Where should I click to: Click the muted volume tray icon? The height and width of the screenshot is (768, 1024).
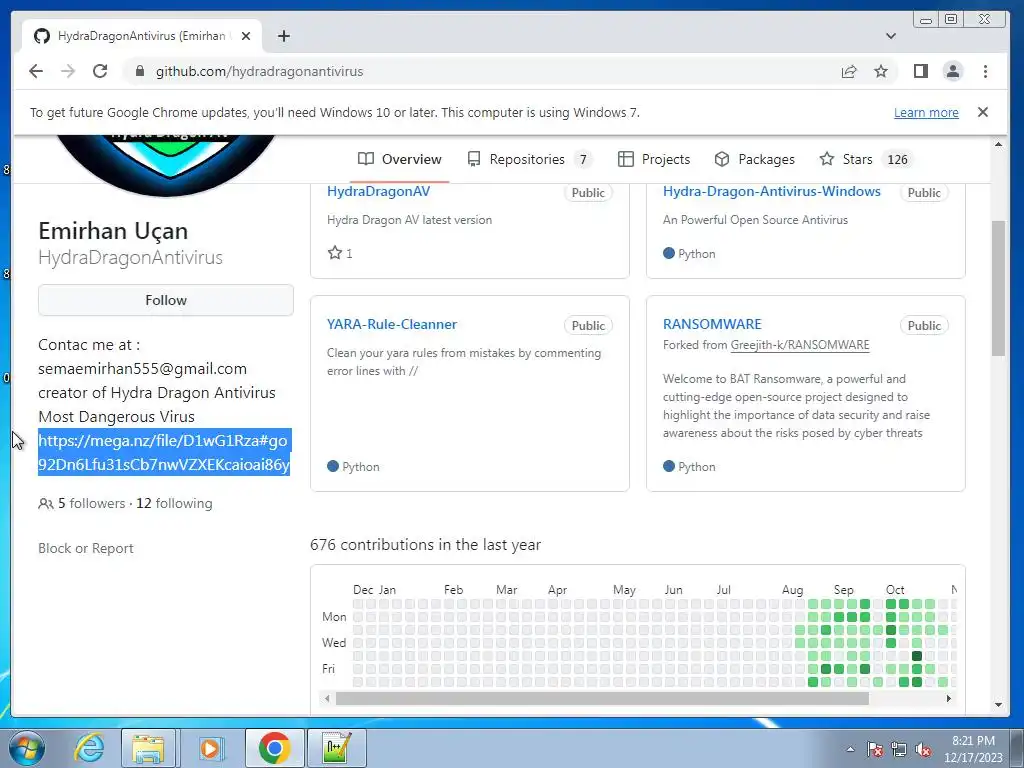tap(923, 749)
